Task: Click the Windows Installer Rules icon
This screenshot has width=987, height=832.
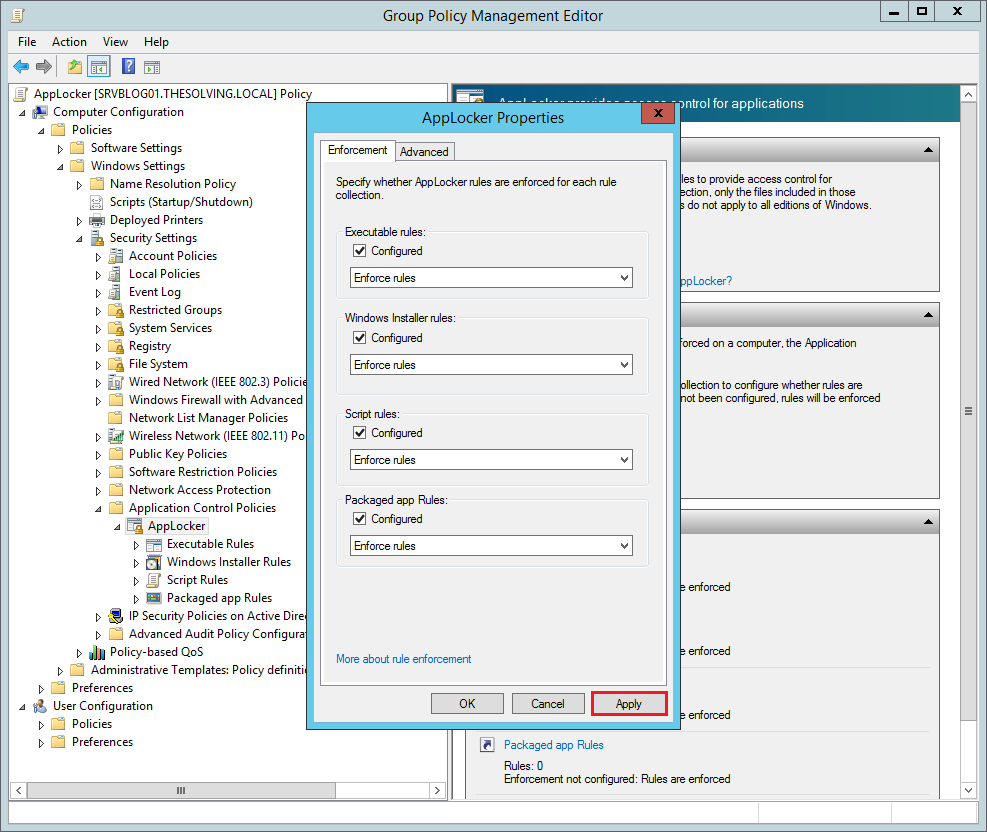Action: [x=154, y=562]
